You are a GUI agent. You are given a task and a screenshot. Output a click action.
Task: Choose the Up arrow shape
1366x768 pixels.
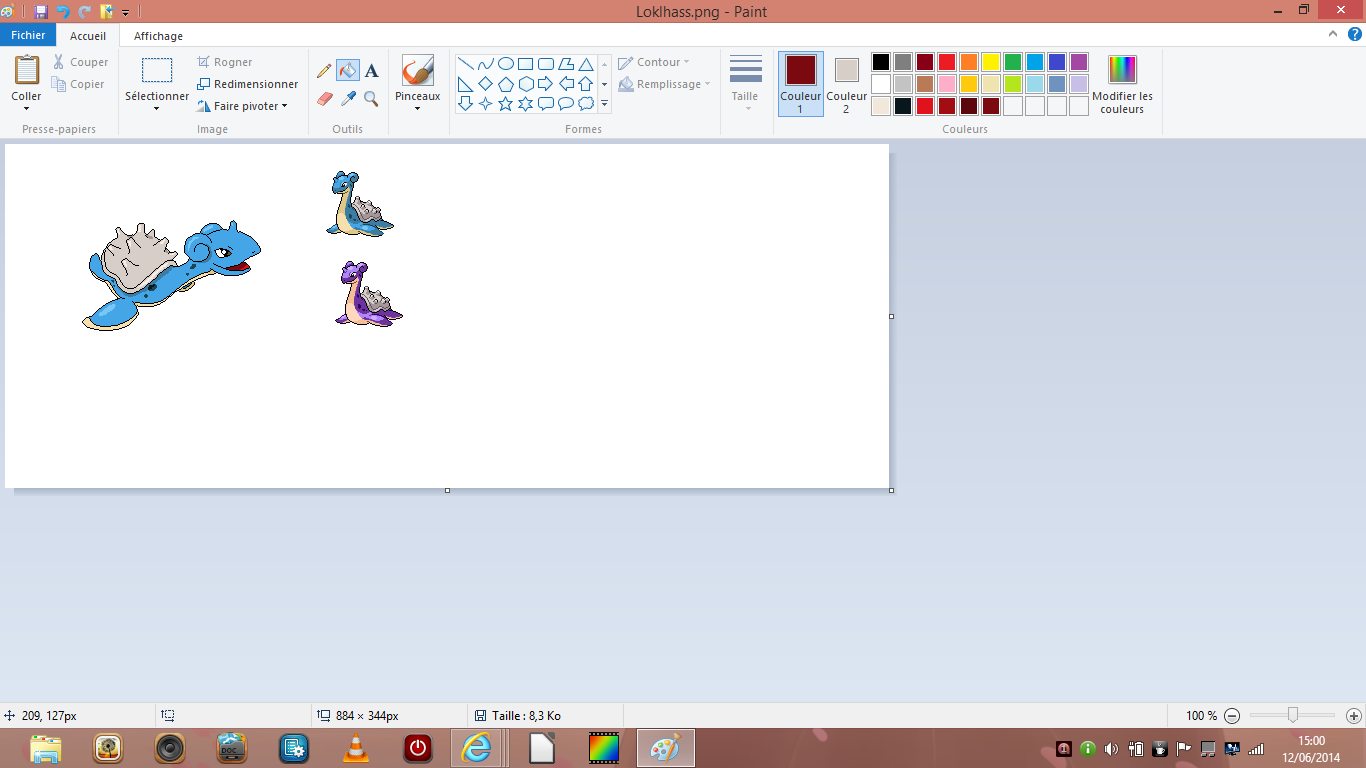coord(586,84)
